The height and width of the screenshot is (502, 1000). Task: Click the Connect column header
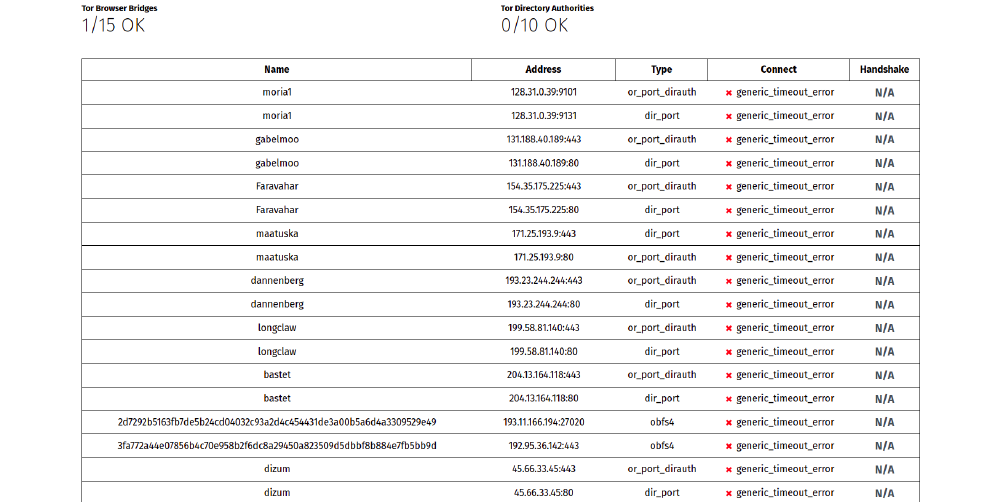pos(778,70)
